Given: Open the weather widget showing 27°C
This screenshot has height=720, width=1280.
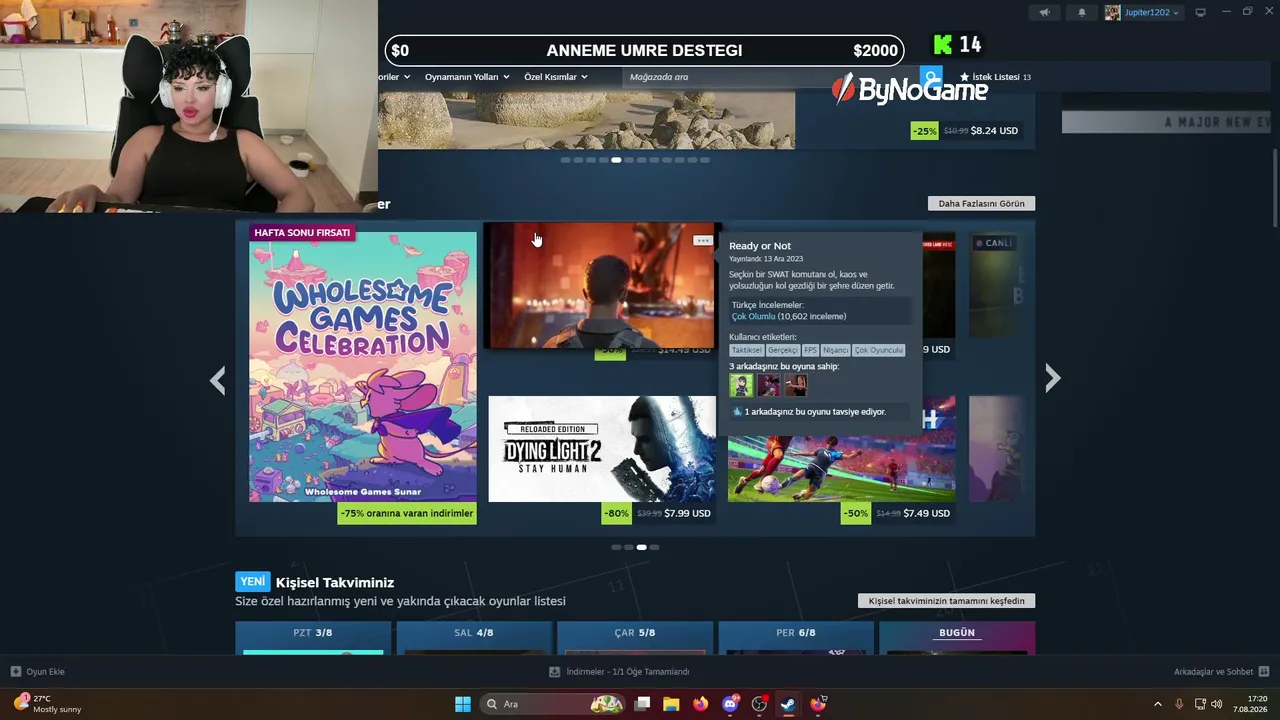Looking at the screenshot, I should (x=48, y=704).
